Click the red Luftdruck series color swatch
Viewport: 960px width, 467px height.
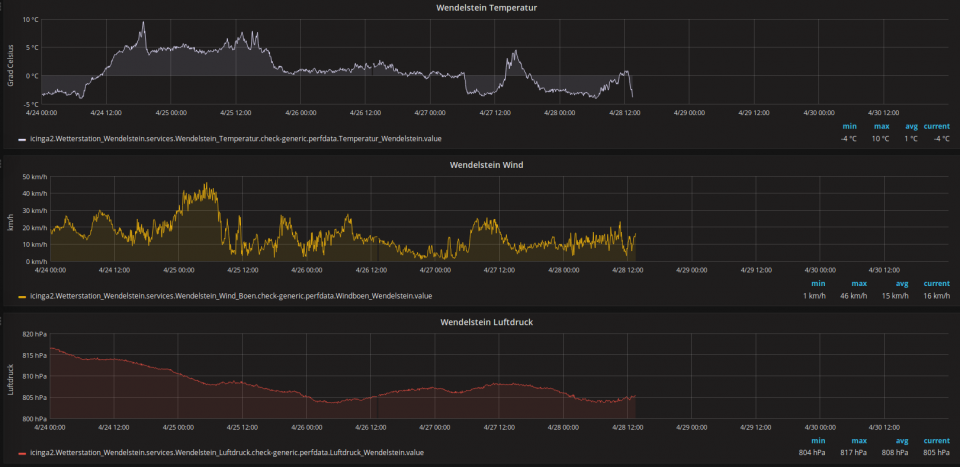coord(22,452)
